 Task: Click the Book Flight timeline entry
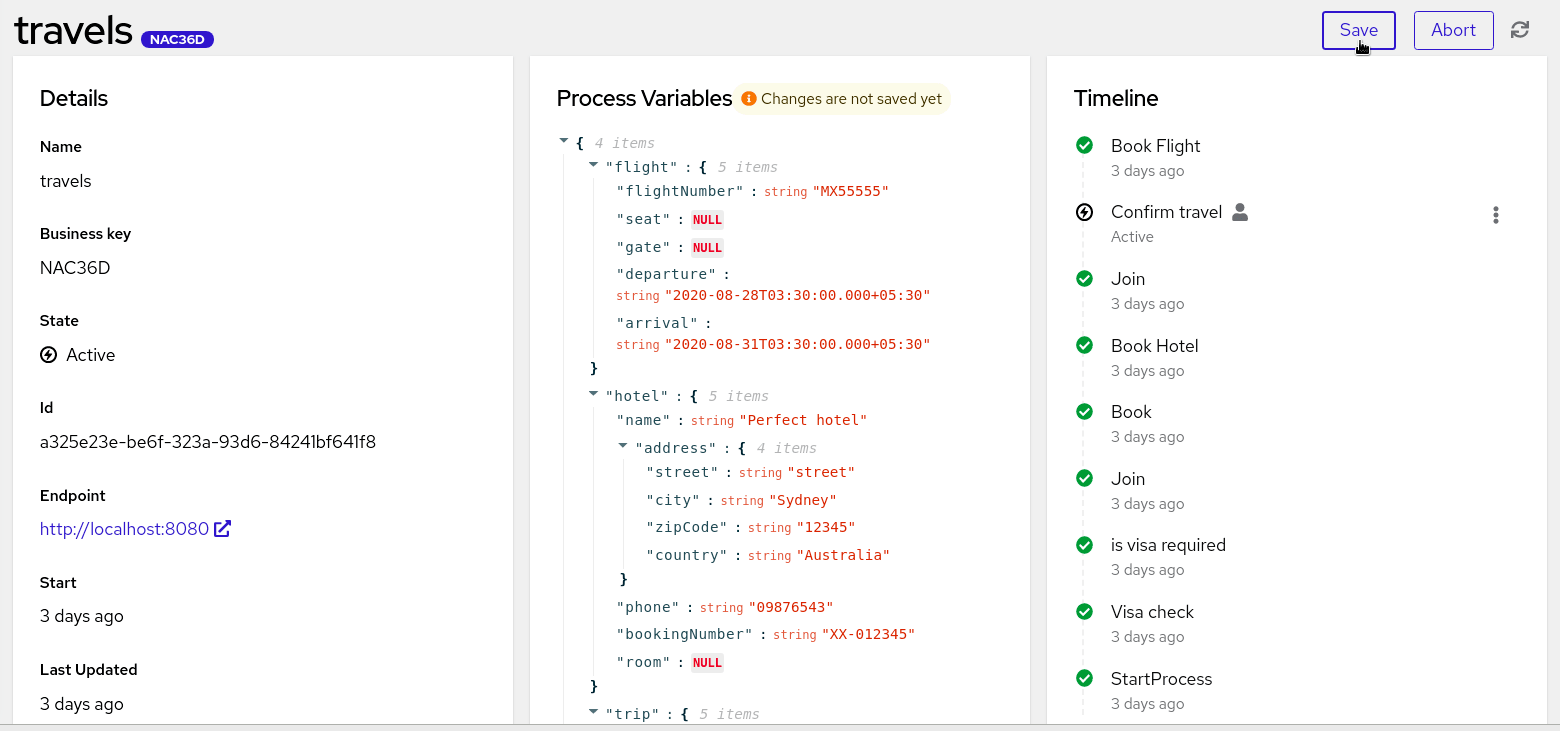[1155, 146]
